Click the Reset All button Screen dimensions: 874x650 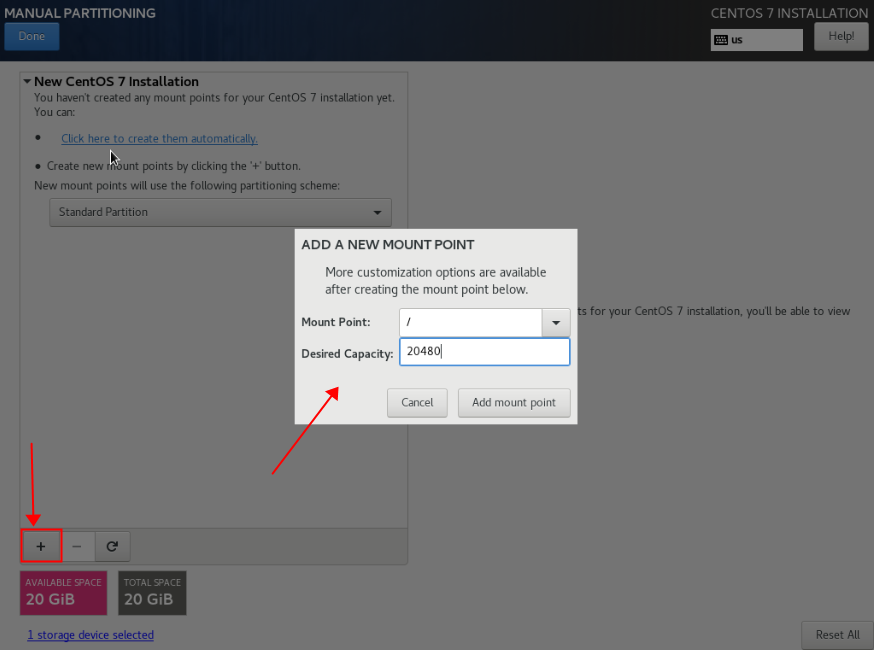(837, 635)
